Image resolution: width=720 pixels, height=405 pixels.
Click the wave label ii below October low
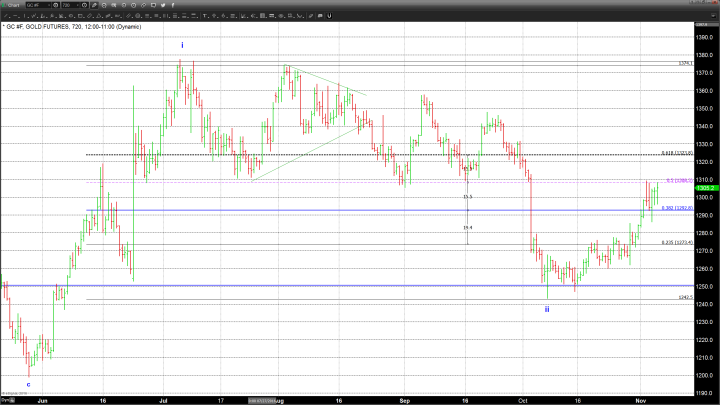(x=547, y=309)
